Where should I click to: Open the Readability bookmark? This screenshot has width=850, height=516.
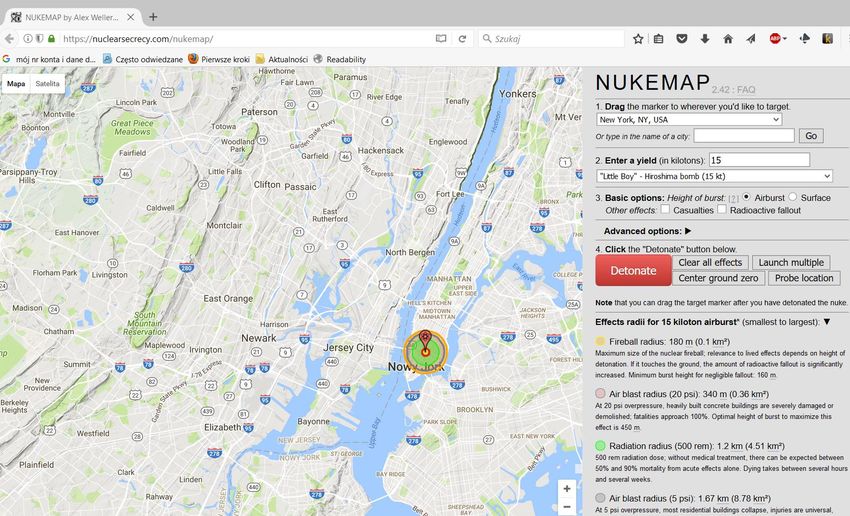tap(340, 59)
